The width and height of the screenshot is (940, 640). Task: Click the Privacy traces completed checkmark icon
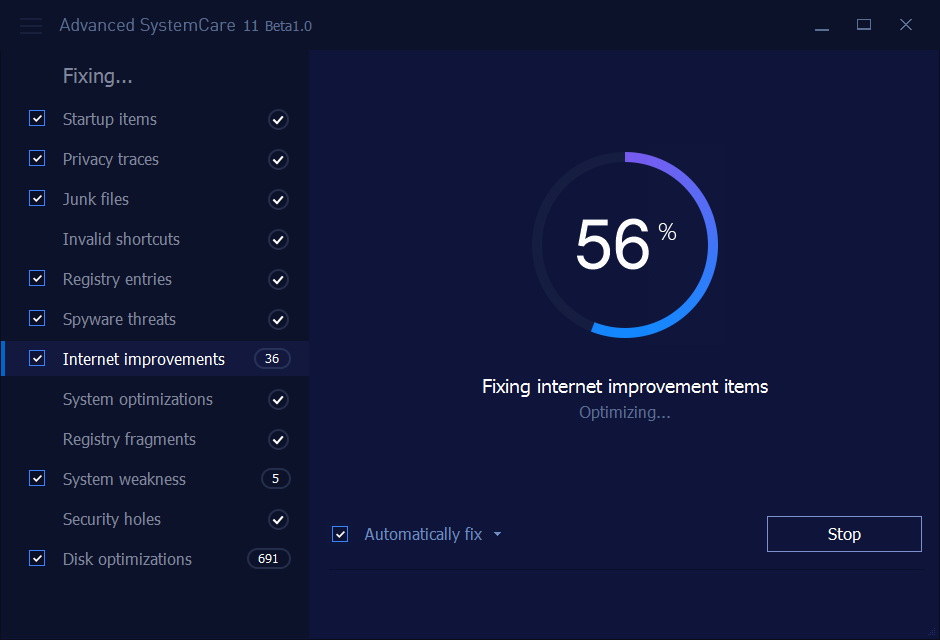tap(278, 160)
